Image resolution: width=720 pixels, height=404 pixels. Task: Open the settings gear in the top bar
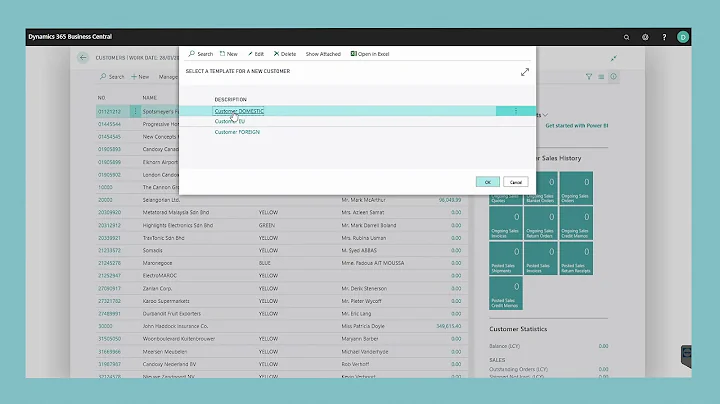click(x=645, y=37)
